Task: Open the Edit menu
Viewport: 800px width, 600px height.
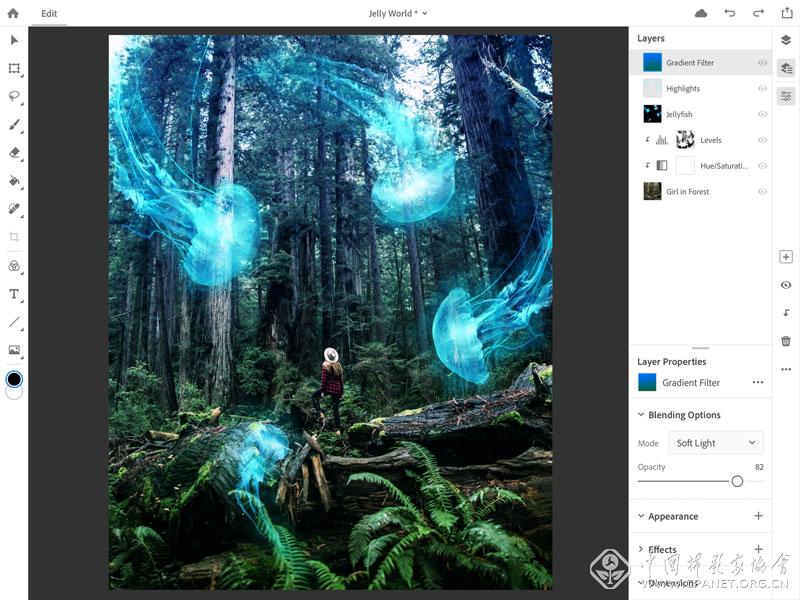Action: tap(49, 14)
